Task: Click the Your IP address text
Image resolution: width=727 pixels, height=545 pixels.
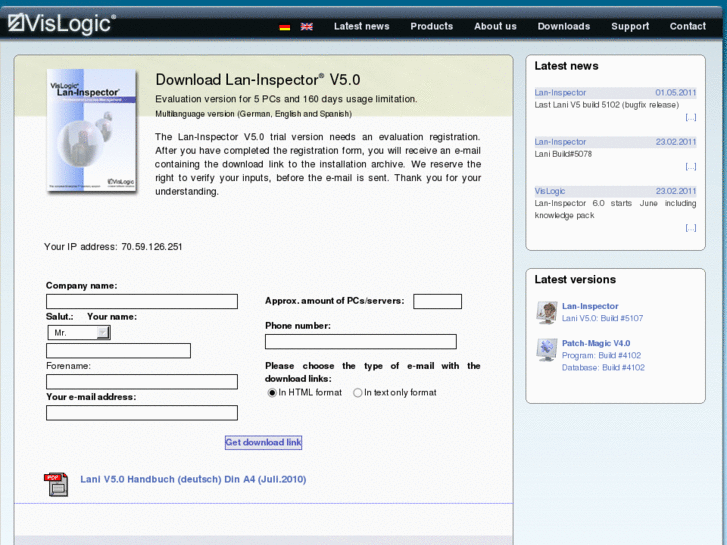Action: point(113,247)
